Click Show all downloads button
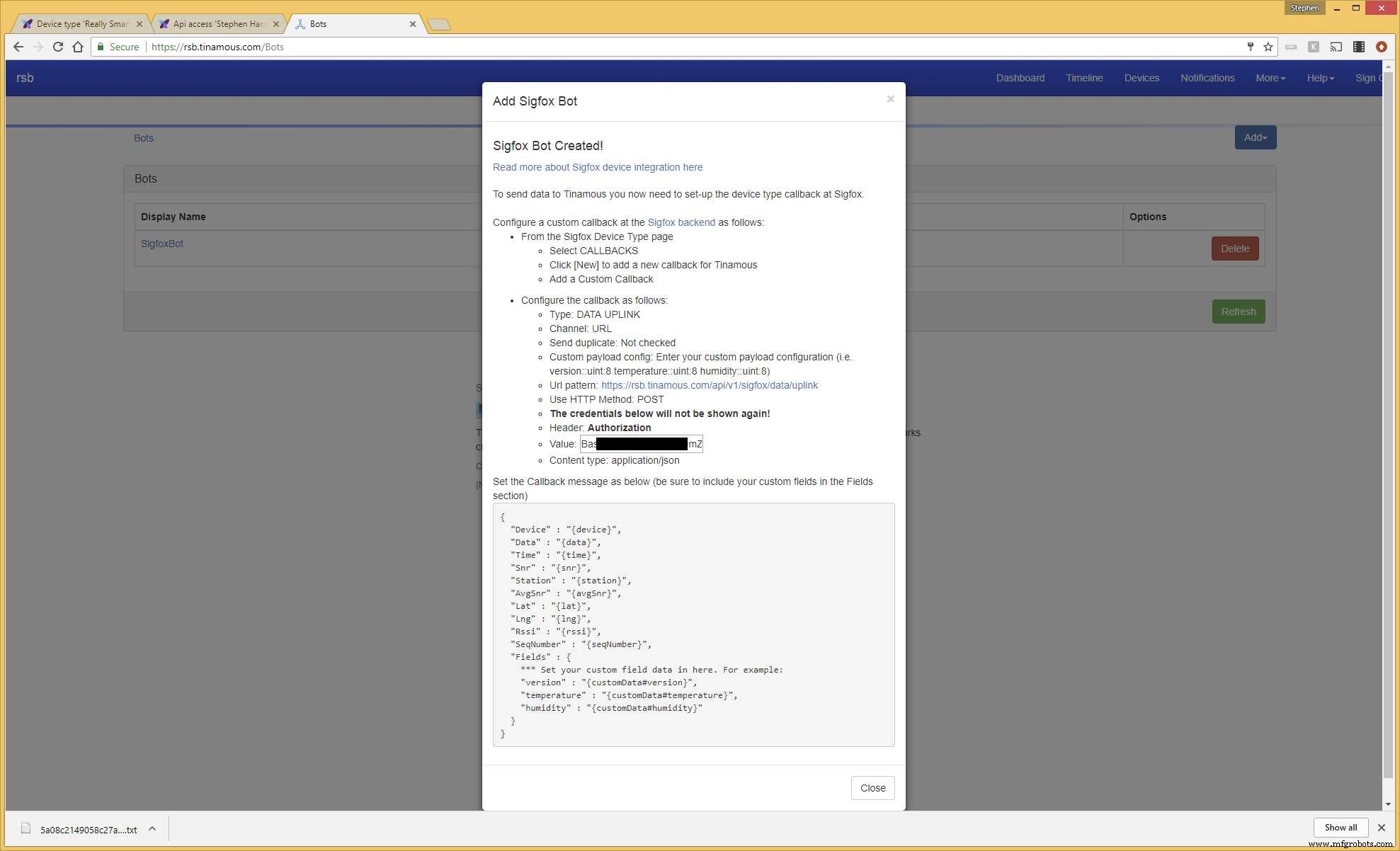The height and width of the screenshot is (851, 1400). 1340,827
